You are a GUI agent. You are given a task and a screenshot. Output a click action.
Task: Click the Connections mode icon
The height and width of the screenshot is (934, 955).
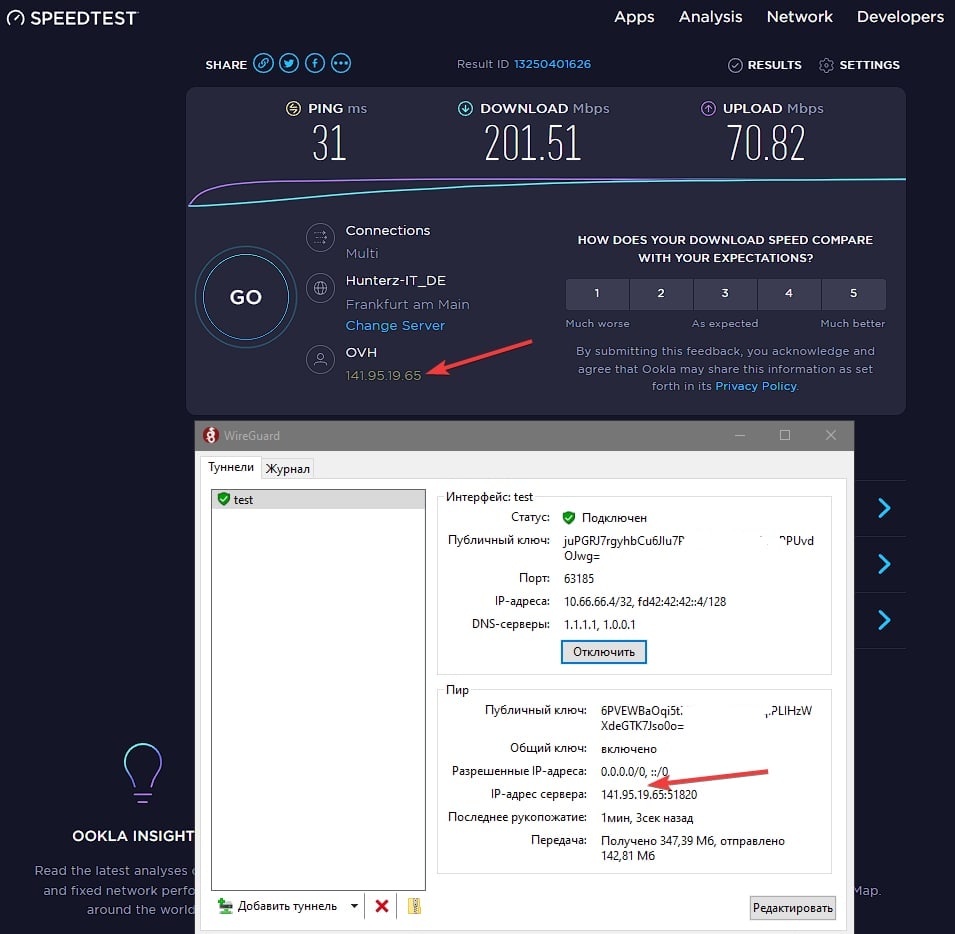pyautogui.click(x=320, y=238)
